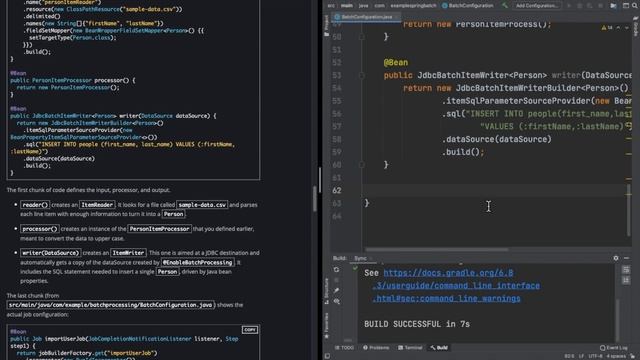The width and height of the screenshot is (640, 360).
Task: Open the Project tool window side tab
Action: (x=326, y=25)
